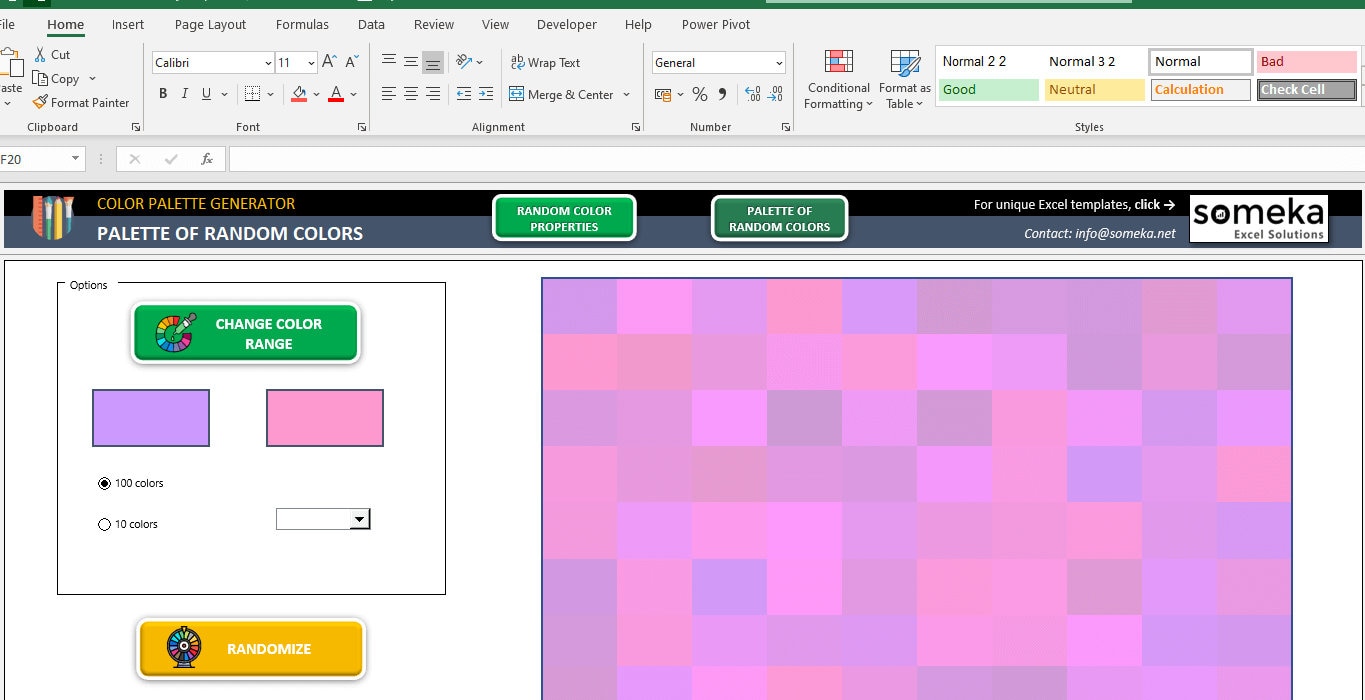Open Conditional Formatting options

point(837,78)
